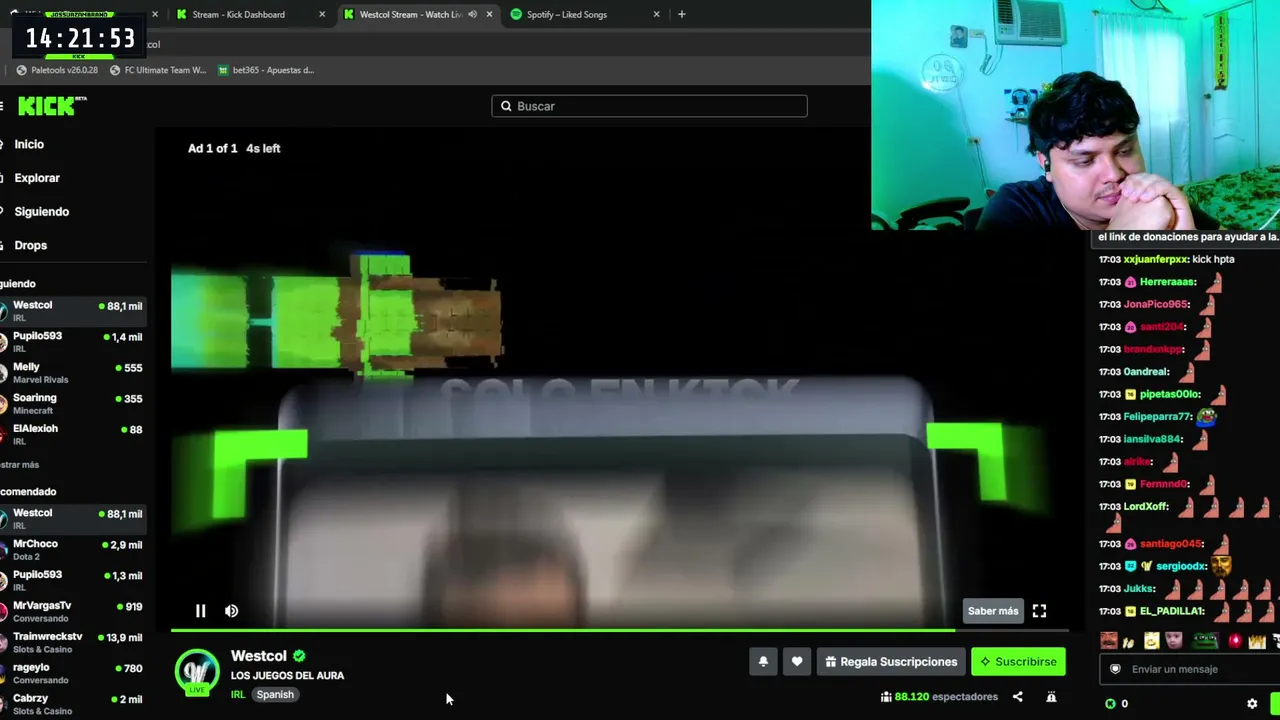
Task: Open Pupilo593 channel in followed list
Action: [73, 342]
